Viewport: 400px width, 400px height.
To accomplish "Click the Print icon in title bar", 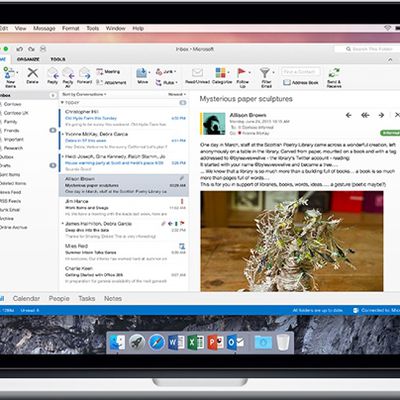I will pos(43,49).
